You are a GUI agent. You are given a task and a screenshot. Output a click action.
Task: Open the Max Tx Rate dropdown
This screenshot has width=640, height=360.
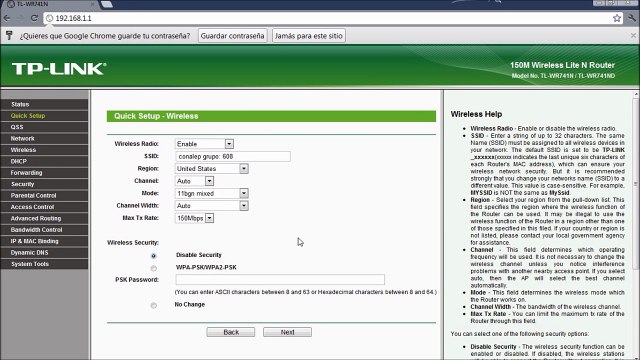click(x=194, y=218)
